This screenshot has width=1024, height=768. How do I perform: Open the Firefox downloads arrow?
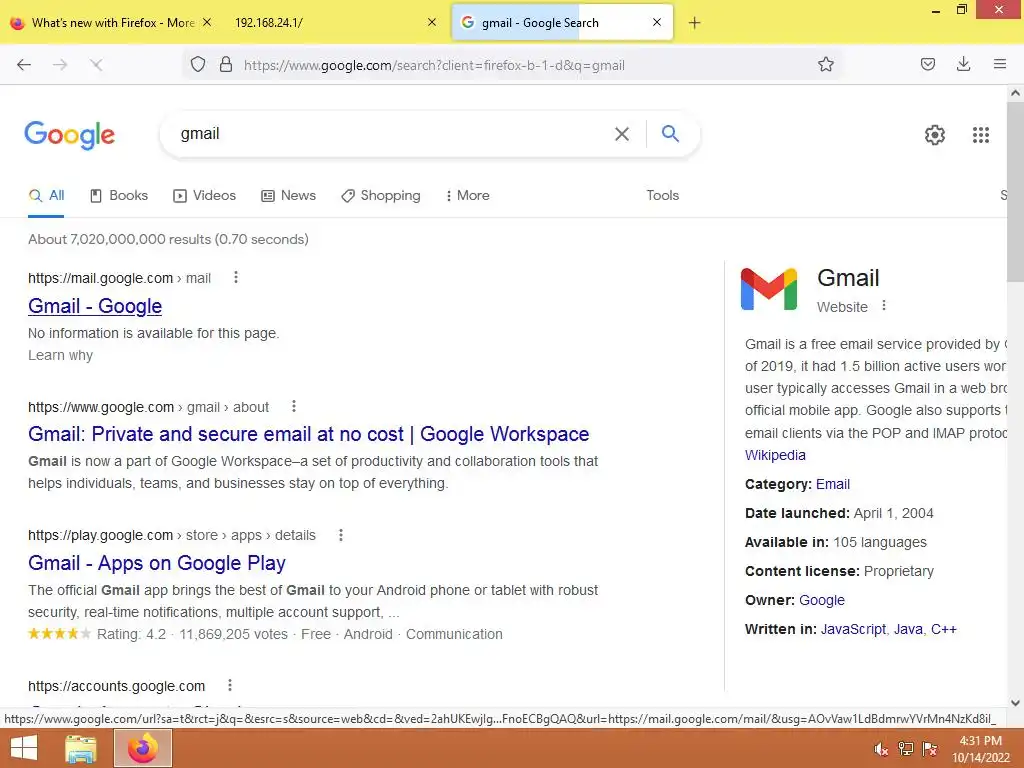(963, 64)
